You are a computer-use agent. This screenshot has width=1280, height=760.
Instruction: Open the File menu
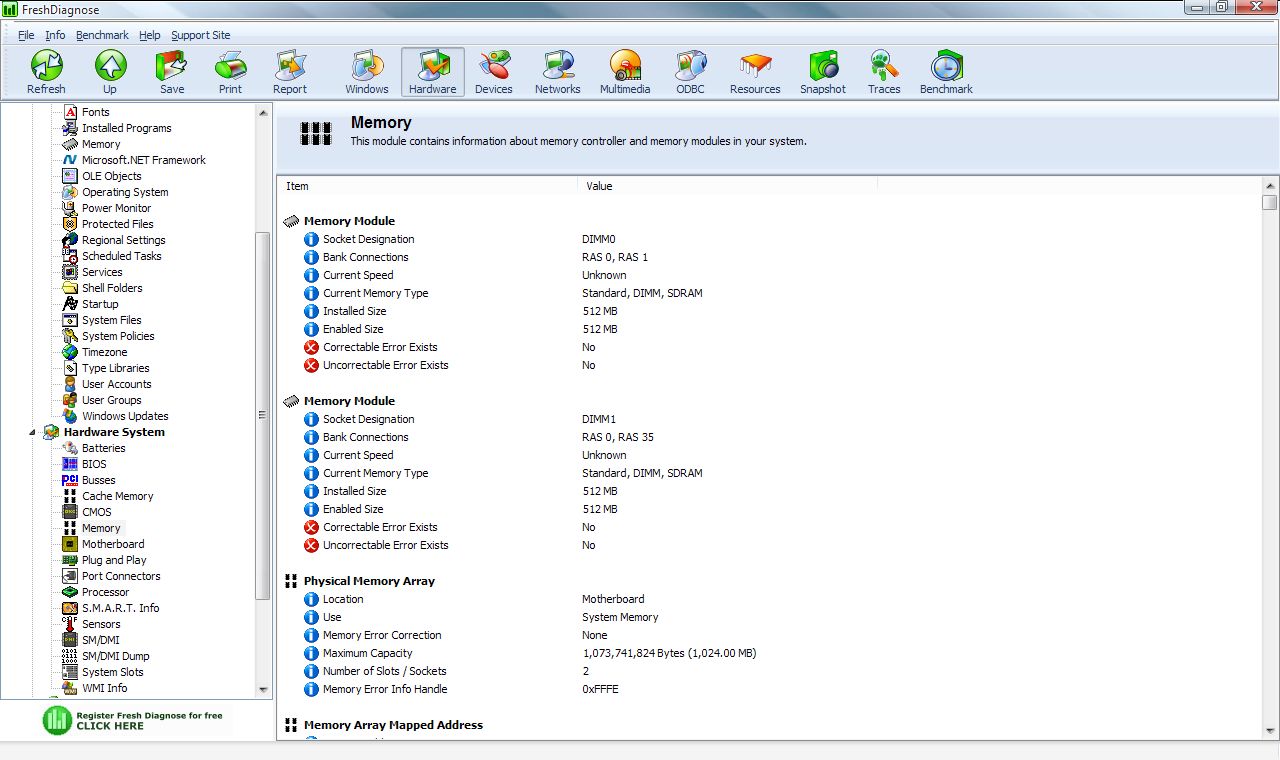pyautogui.click(x=26, y=35)
